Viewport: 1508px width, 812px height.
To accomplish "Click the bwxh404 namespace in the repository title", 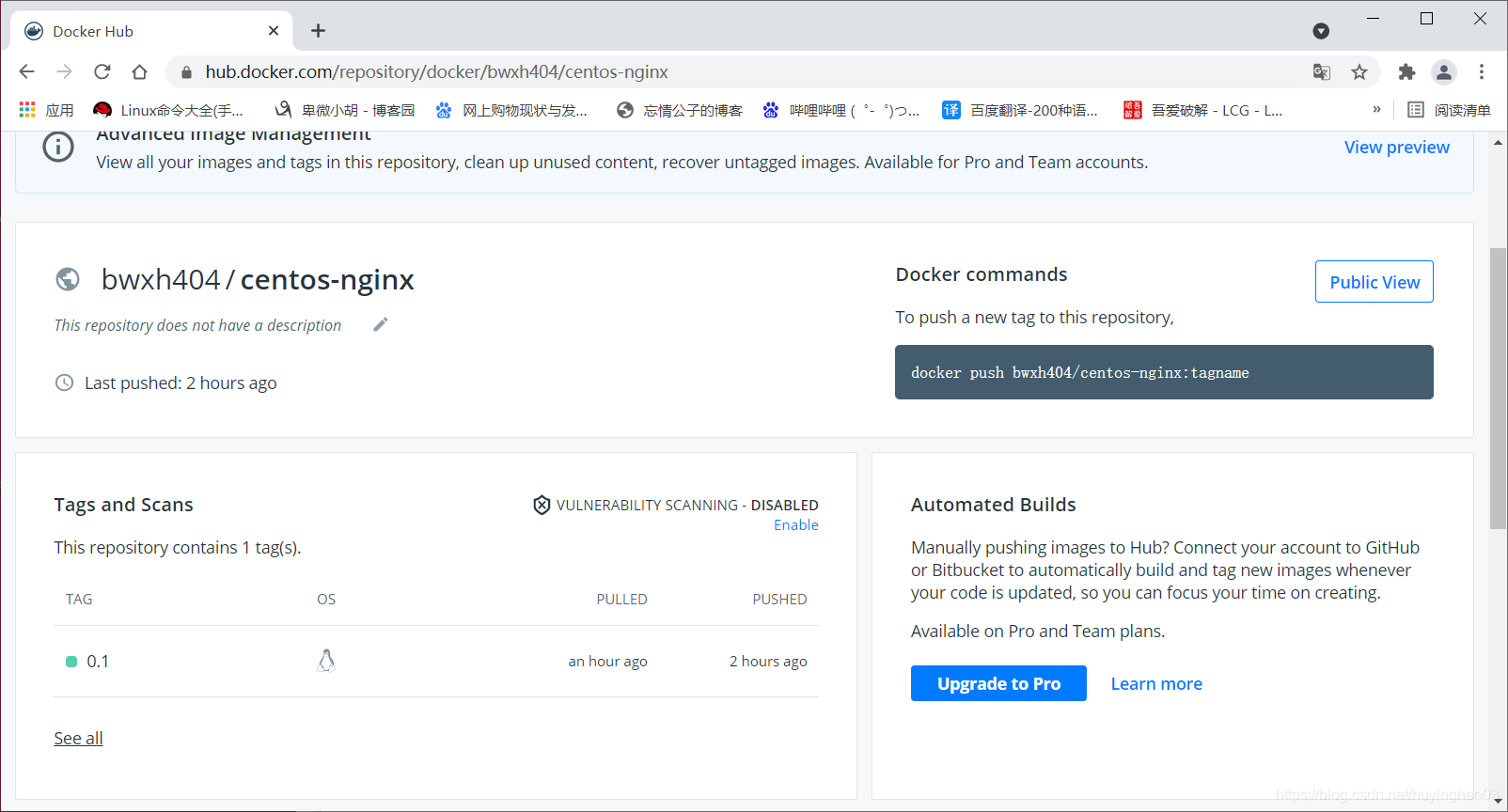I will click(161, 279).
